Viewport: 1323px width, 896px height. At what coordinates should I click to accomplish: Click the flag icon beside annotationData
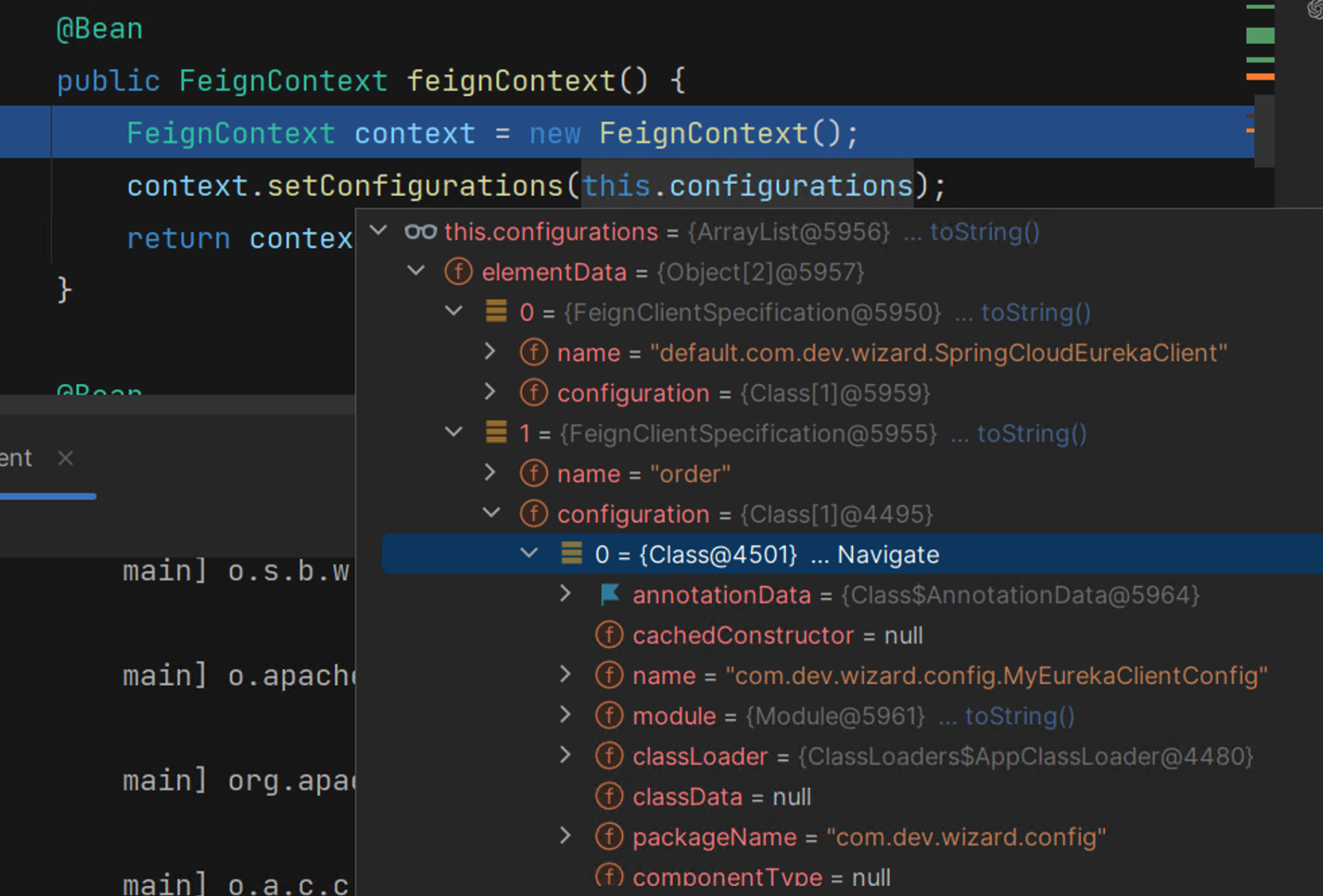tap(610, 594)
